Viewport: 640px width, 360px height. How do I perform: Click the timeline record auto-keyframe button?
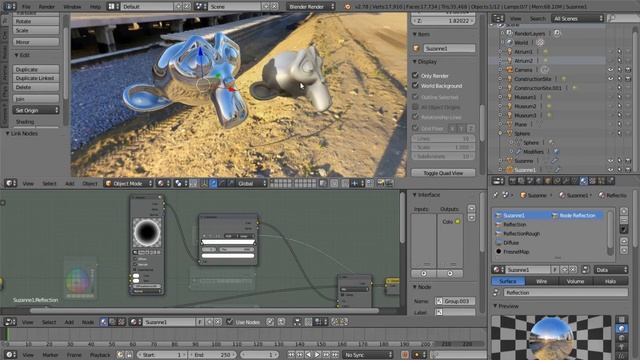(404, 355)
